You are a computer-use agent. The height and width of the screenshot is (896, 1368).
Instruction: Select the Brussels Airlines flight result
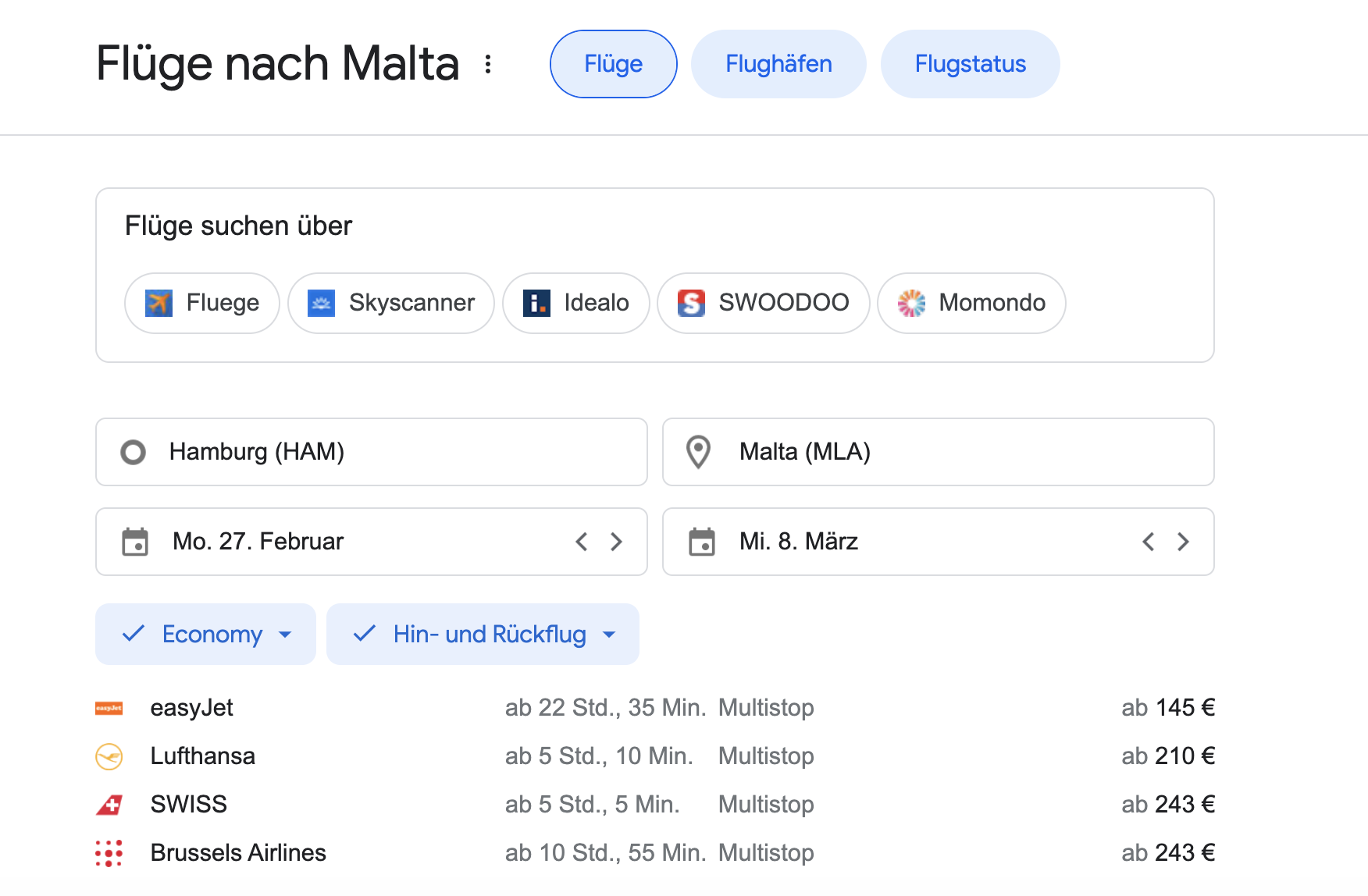point(655,853)
